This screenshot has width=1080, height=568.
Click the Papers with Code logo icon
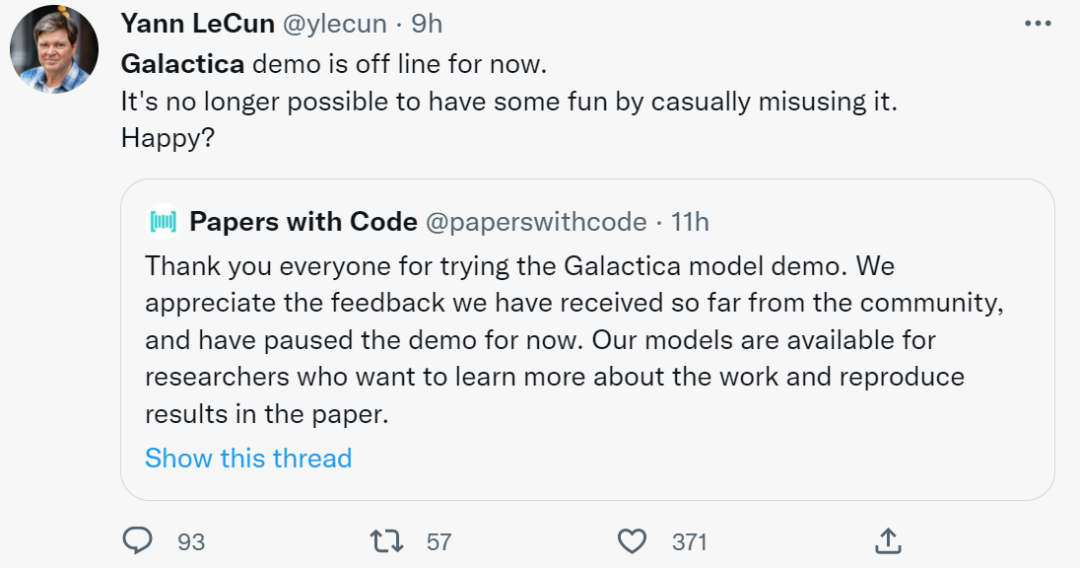(163, 222)
